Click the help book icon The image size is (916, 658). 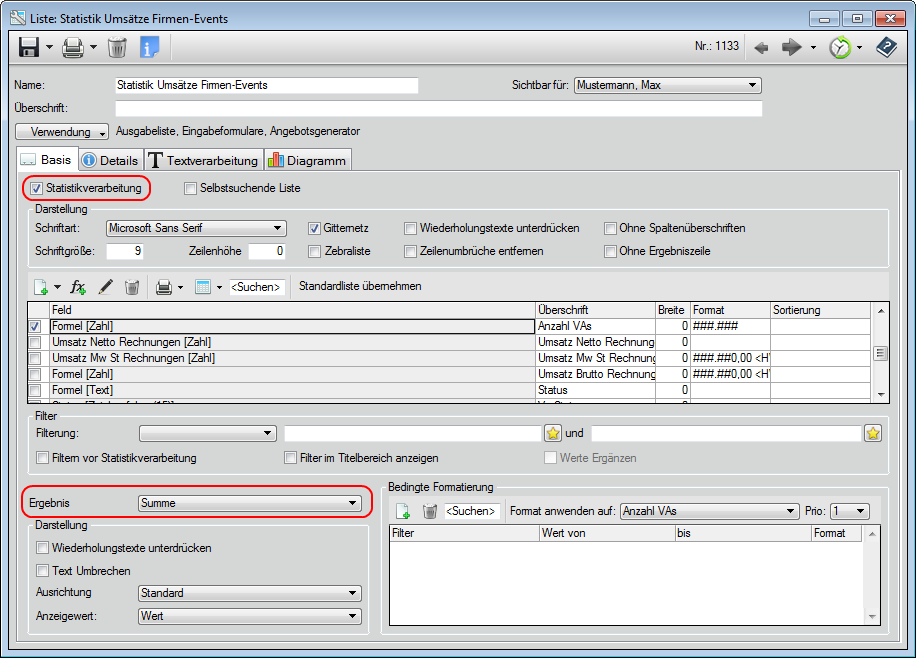tap(886, 47)
